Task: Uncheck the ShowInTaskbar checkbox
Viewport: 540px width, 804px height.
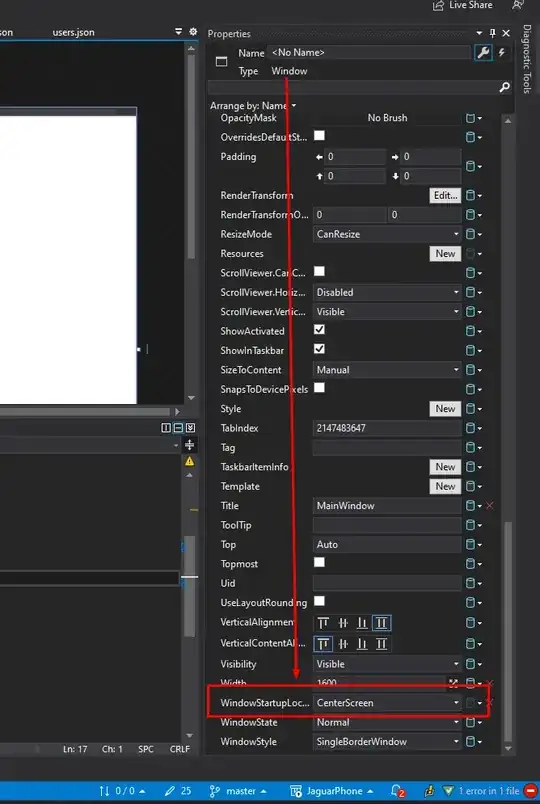Action: coord(319,349)
